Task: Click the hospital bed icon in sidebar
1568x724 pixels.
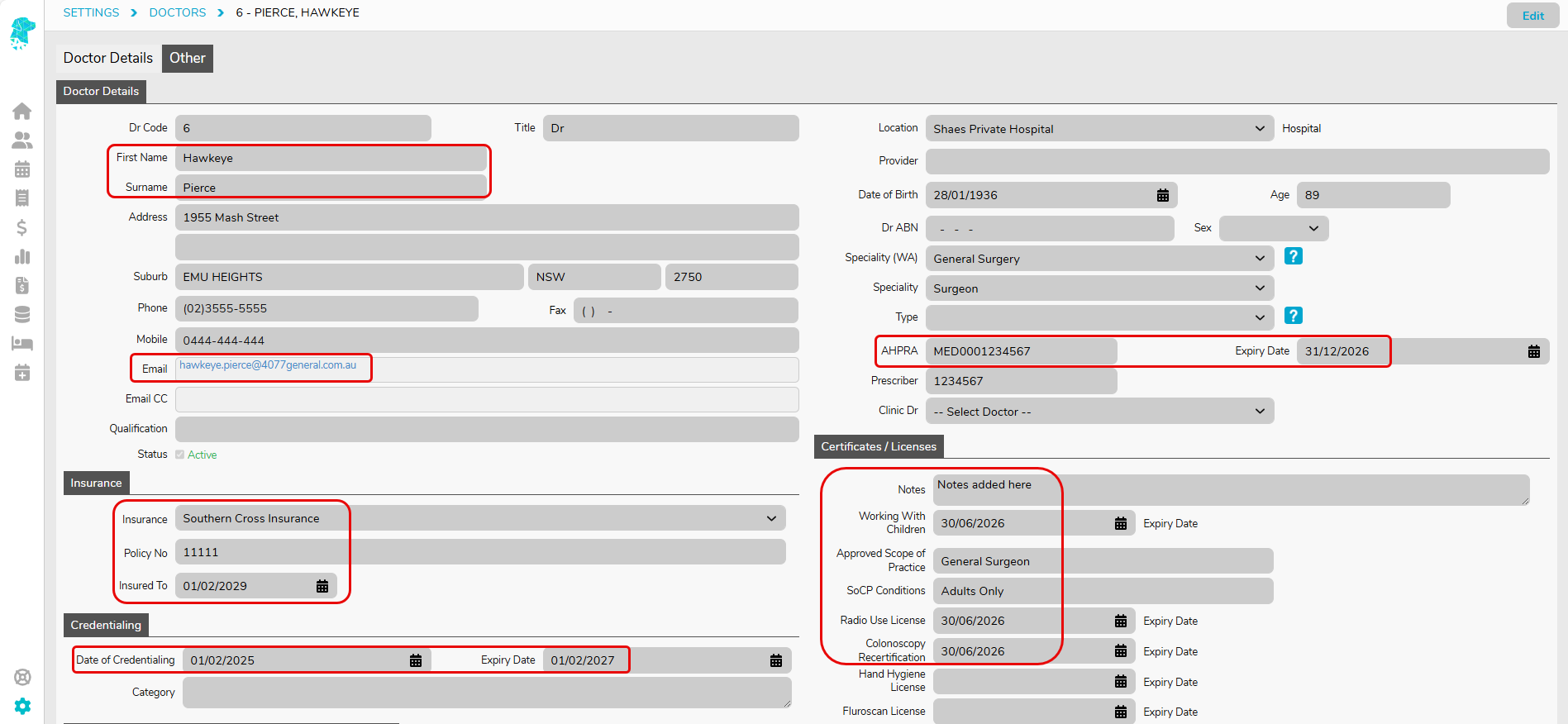Action: (22, 344)
